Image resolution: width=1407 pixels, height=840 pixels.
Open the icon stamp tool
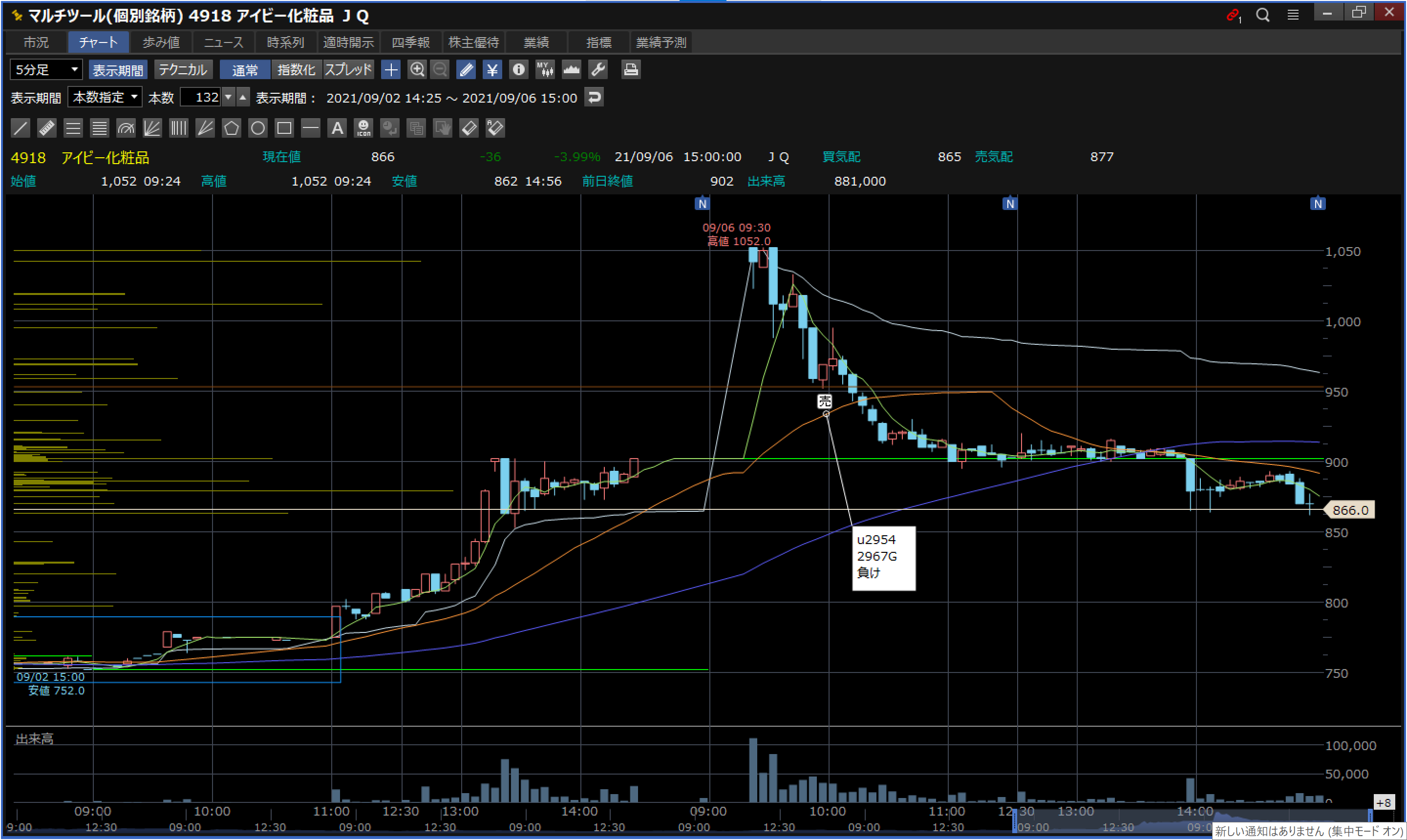[x=363, y=128]
